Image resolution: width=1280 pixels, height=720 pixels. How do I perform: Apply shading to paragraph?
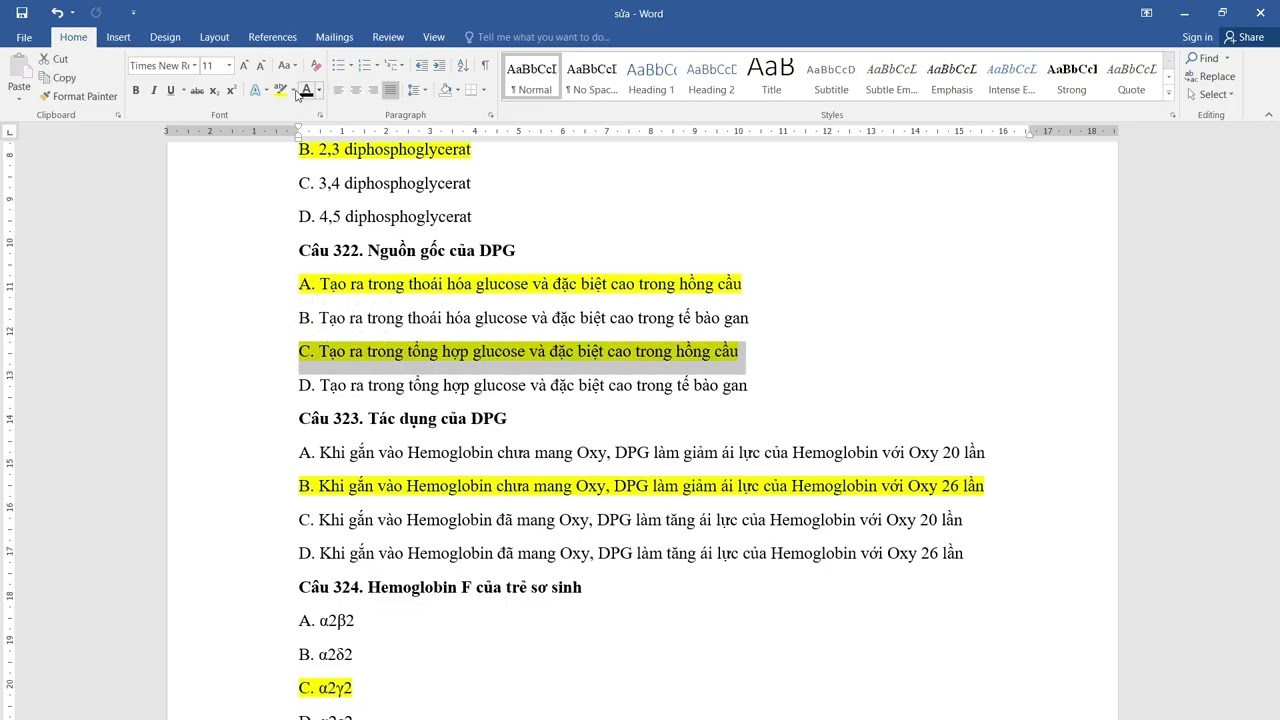446,90
